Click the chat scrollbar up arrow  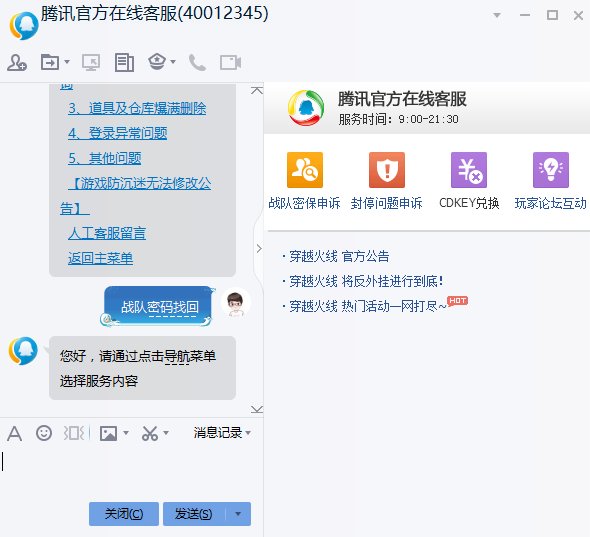(x=257, y=90)
